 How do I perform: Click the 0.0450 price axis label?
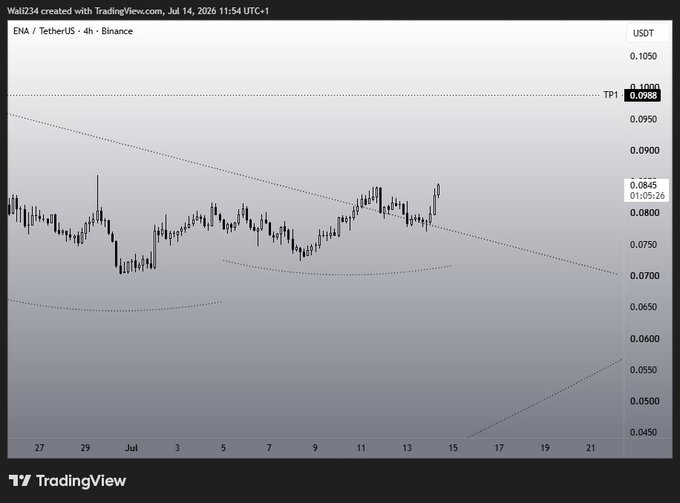[x=644, y=432]
